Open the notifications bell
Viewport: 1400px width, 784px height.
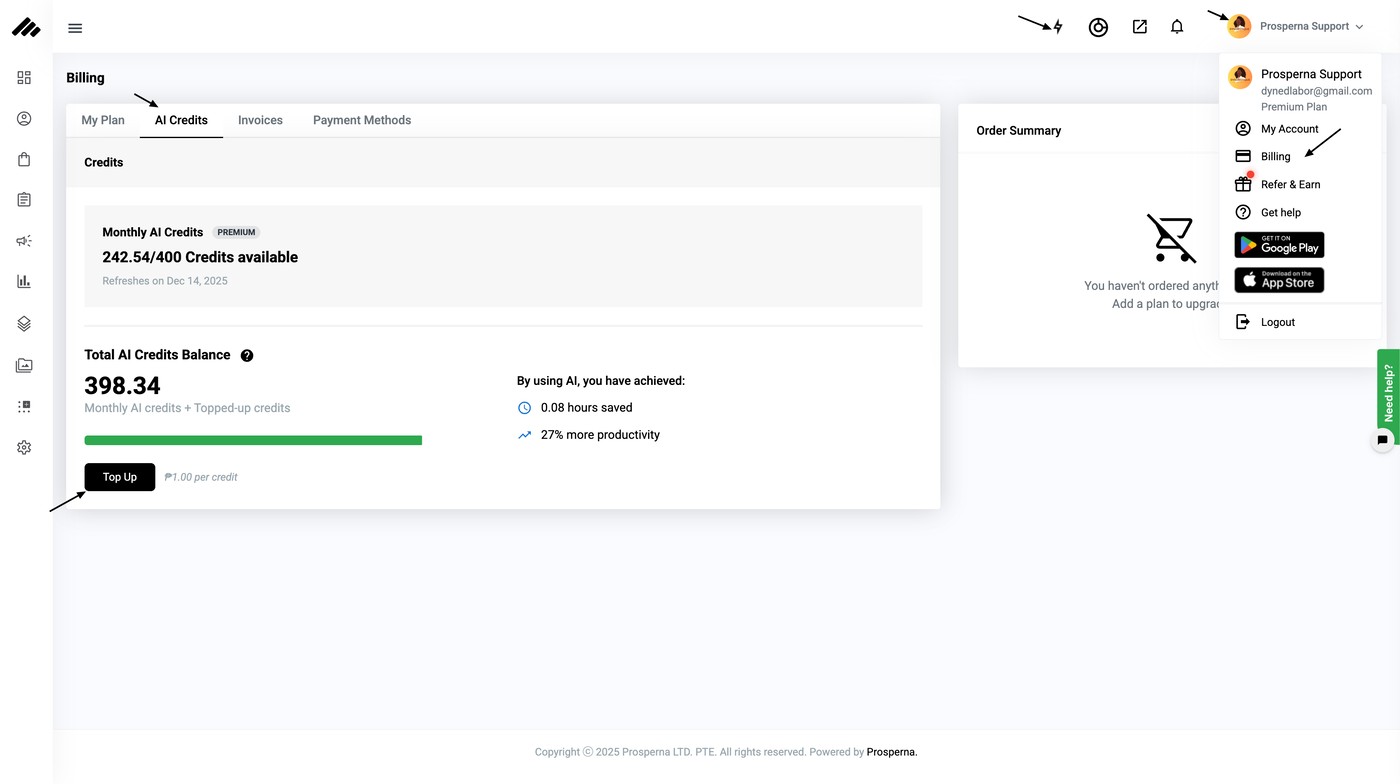tap(1177, 27)
